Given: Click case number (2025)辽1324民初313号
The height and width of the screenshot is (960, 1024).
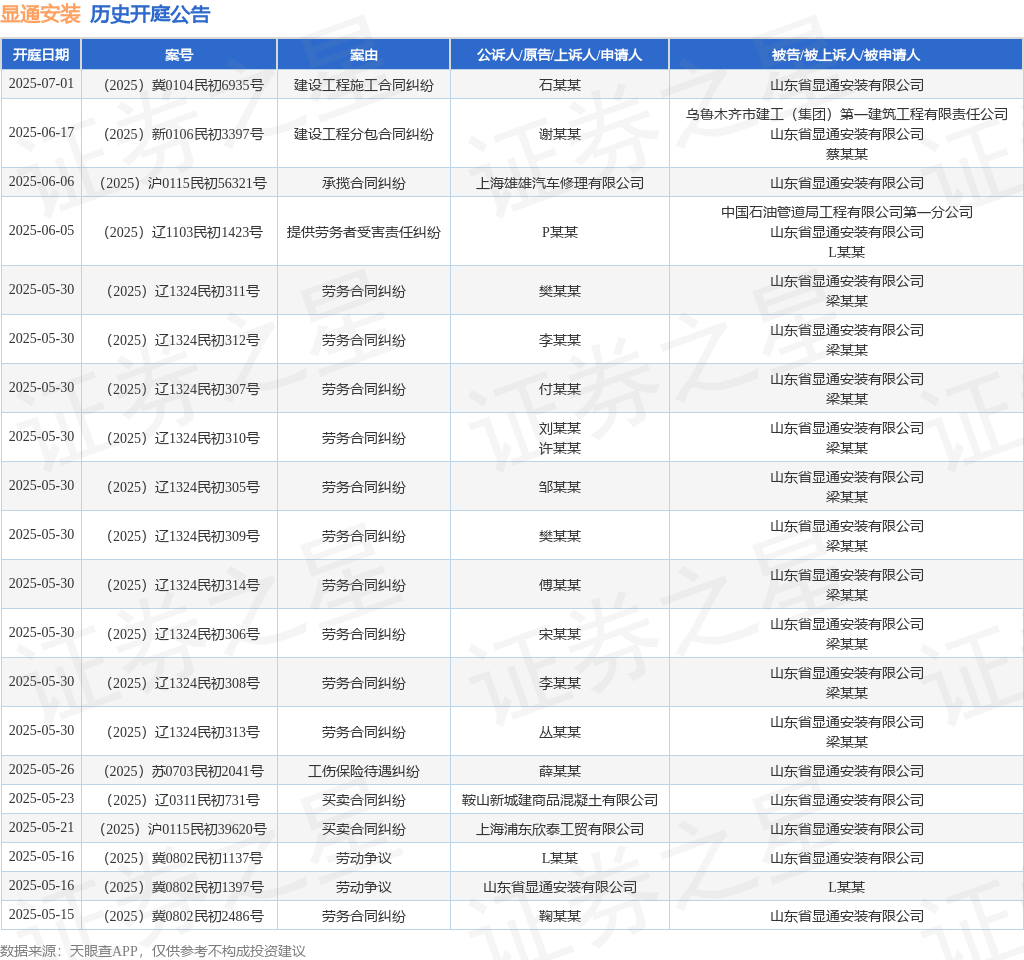Looking at the screenshot, I should click(x=179, y=731).
